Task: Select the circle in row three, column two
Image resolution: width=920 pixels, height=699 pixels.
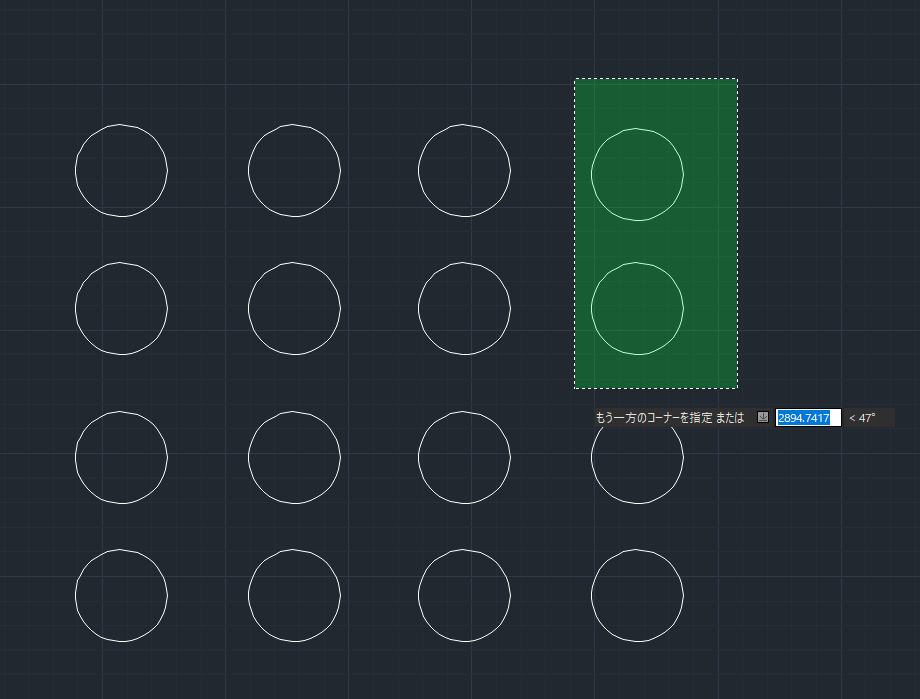Action: [294, 457]
